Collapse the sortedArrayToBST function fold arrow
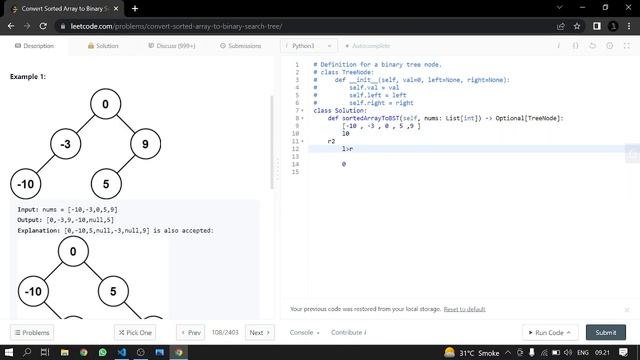Image resolution: width=640 pixels, height=360 pixels. click(x=302, y=118)
